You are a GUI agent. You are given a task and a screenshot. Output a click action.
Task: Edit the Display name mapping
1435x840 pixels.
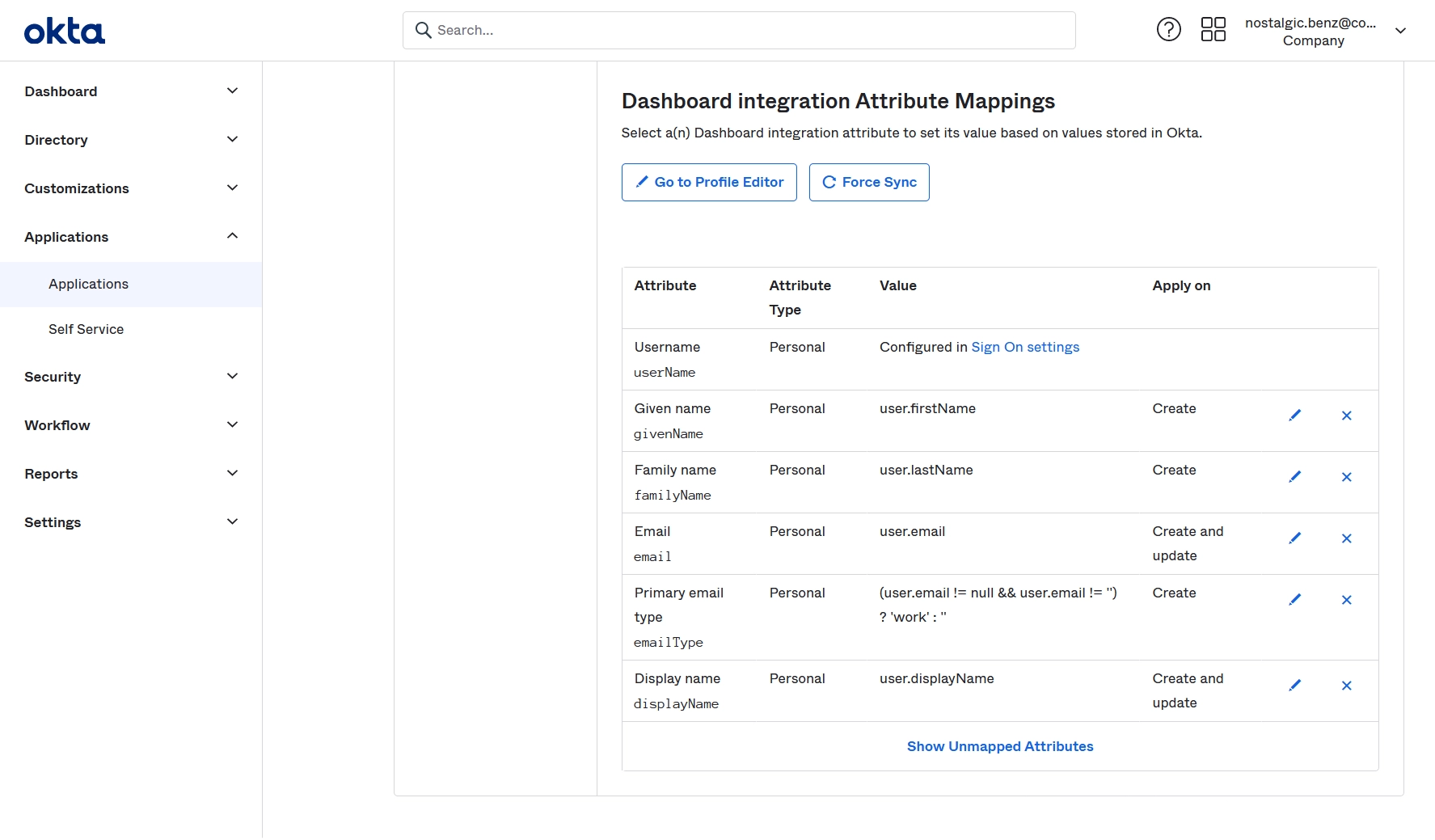[1294, 686]
